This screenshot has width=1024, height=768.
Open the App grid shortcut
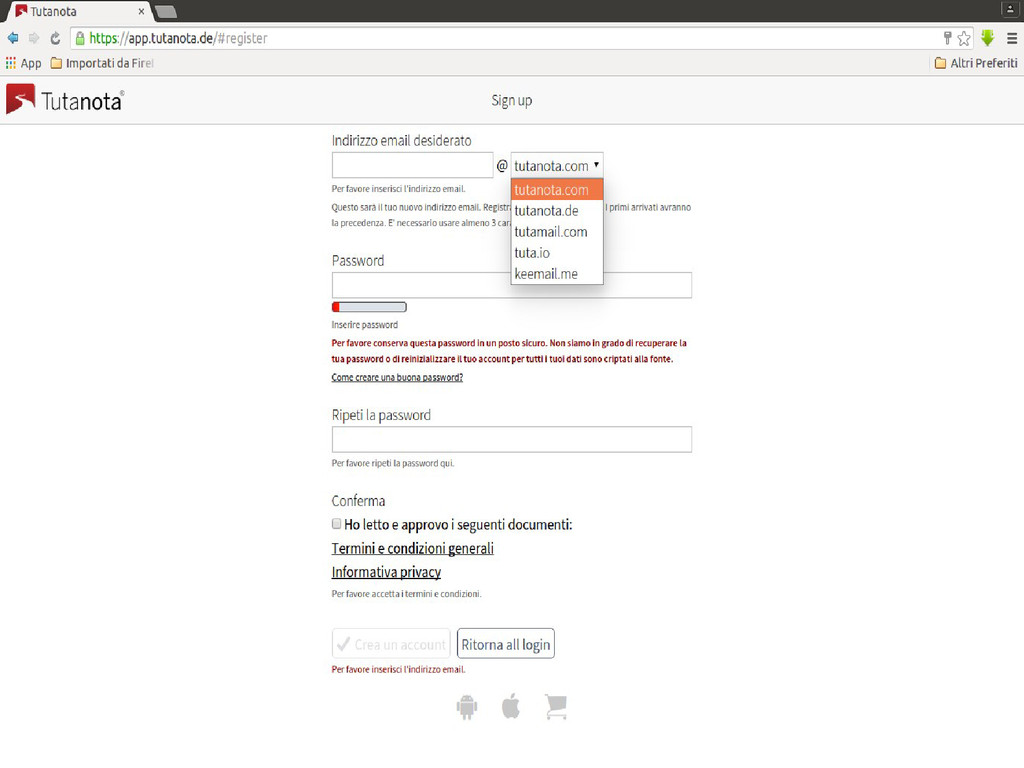(x=24, y=63)
